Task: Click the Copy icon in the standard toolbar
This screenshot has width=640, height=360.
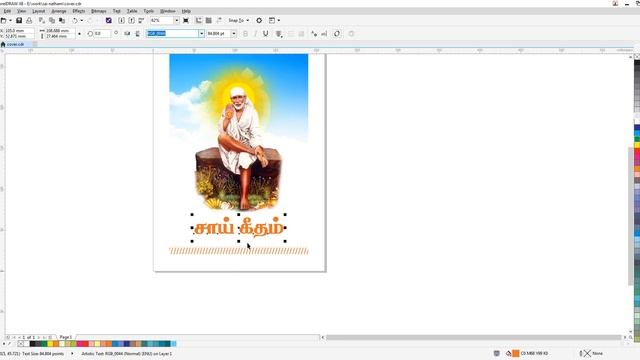Action: (52, 20)
